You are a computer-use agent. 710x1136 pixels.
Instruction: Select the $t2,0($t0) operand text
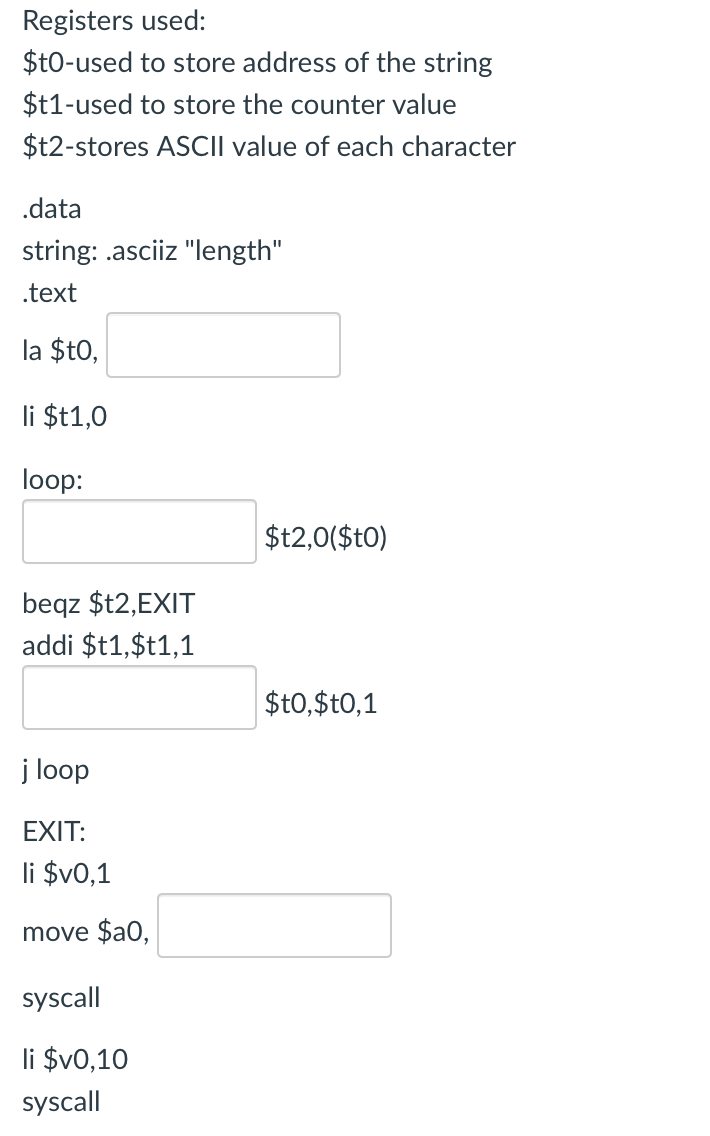click(x=325, y=537)
